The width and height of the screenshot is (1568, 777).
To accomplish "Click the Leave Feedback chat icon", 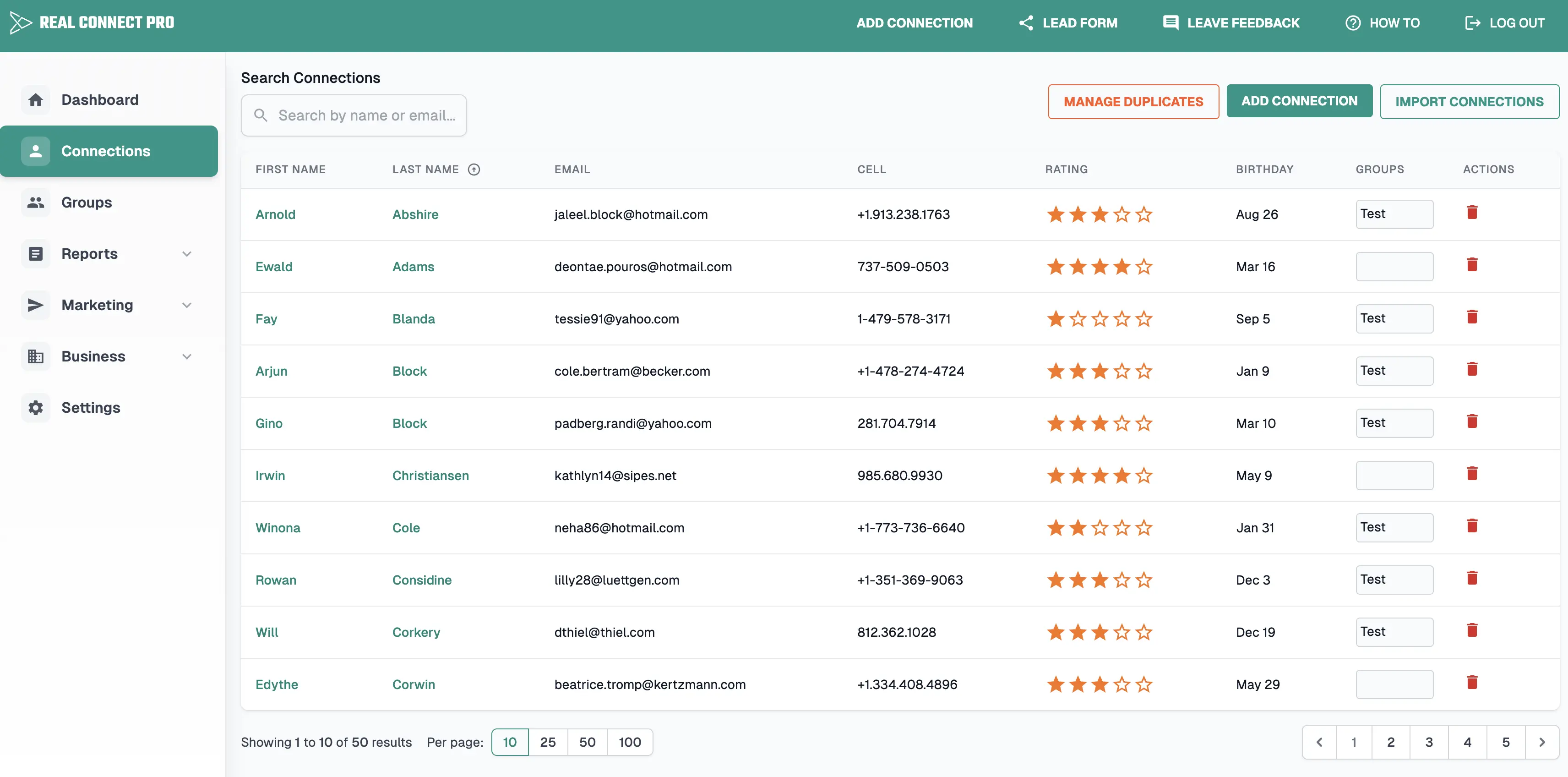I will pyautogui.click(x=1170, y=23).
